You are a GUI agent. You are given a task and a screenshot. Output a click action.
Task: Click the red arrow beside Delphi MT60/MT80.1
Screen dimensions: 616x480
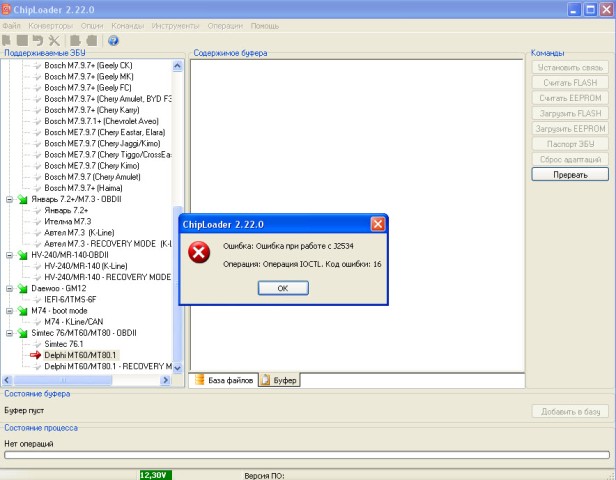pyautogui.click(x=36, y=355)
